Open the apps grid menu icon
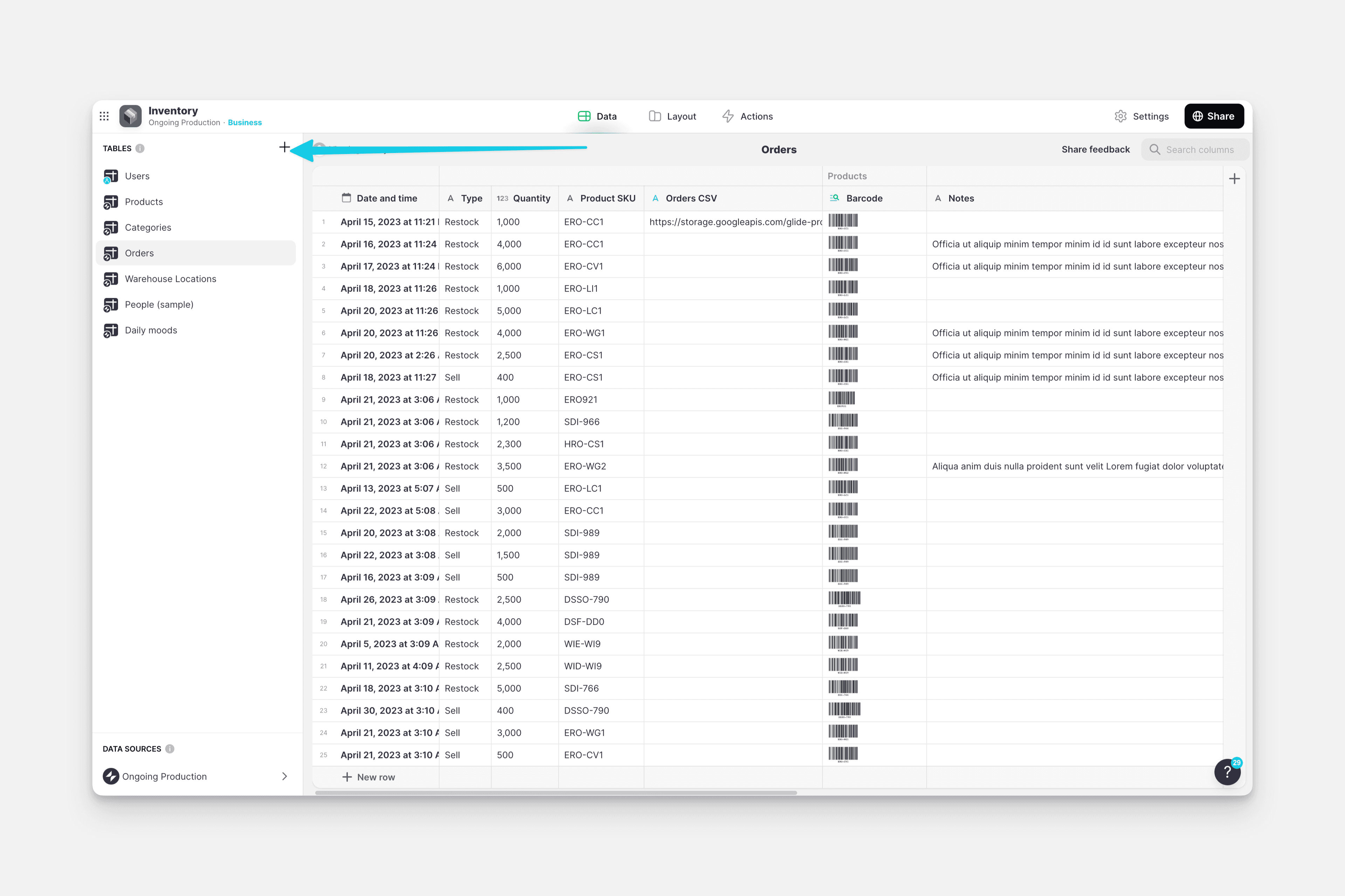The width and height of the screenshot is (1345, 896). (104, 116)
